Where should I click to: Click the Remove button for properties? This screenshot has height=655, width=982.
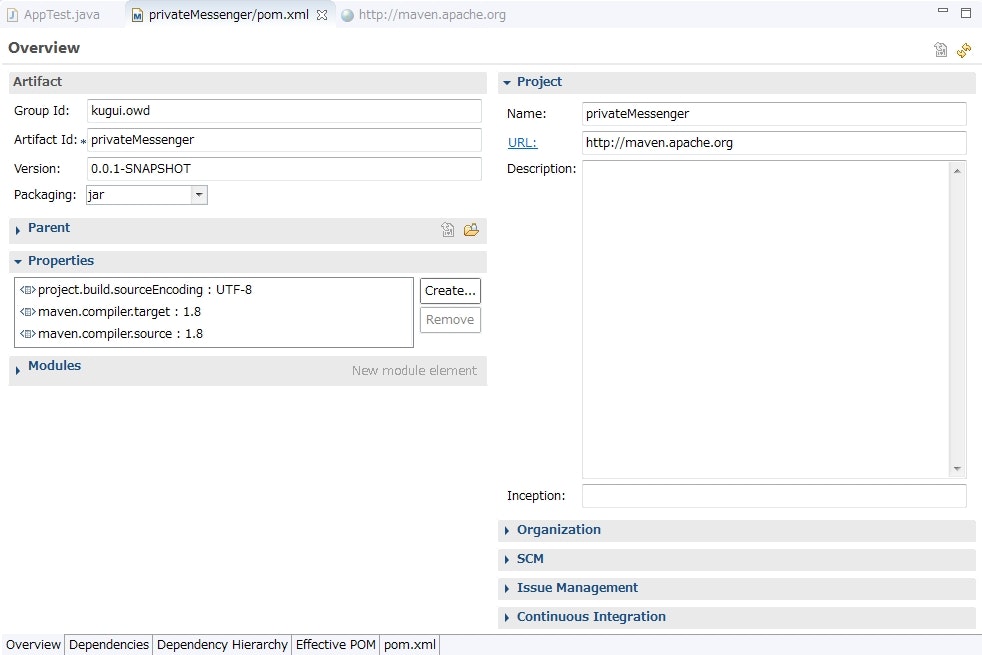coord(450,319)
